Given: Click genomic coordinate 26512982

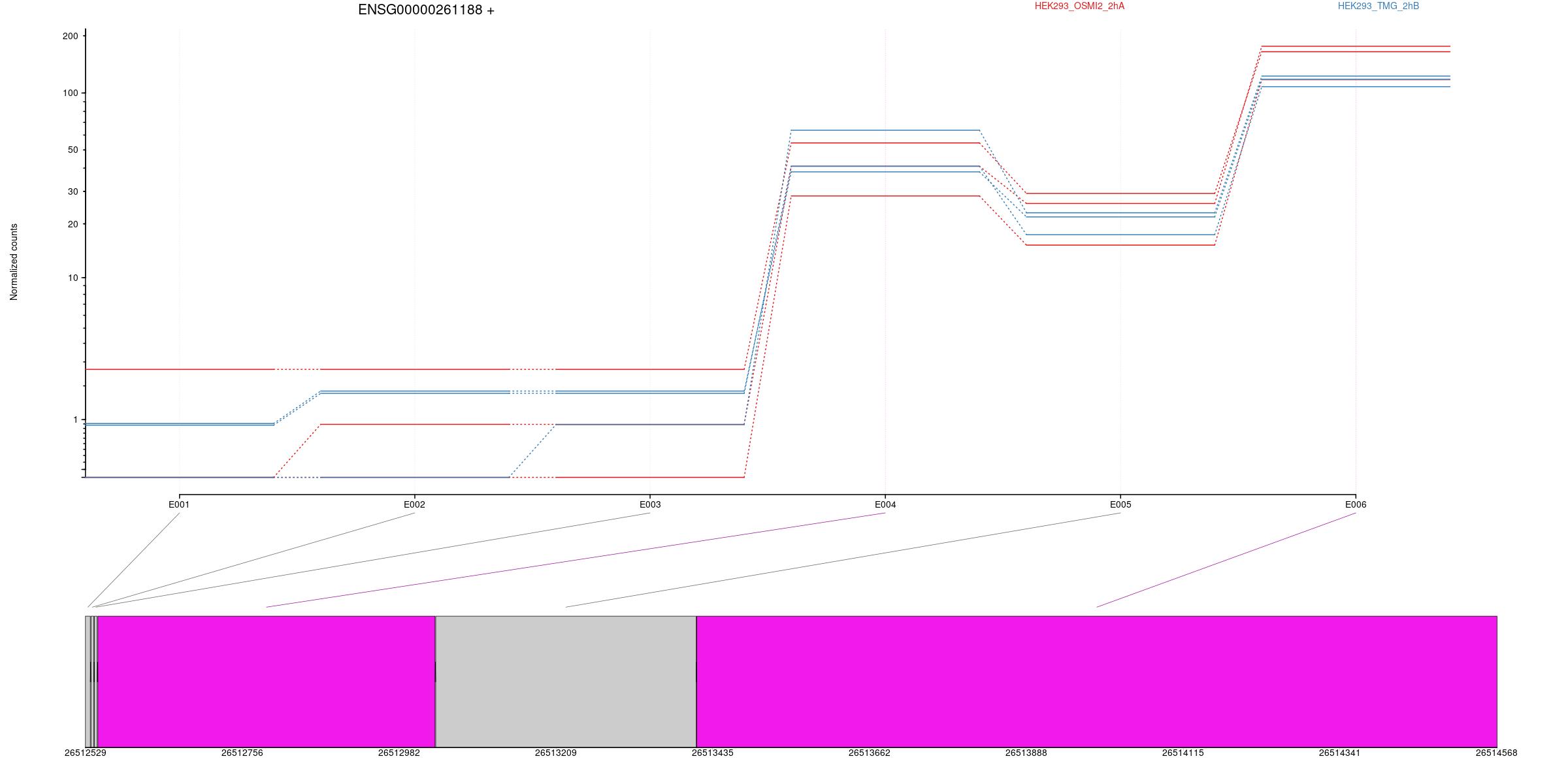Looking at the screenshot, I should (x=399, y=753).
